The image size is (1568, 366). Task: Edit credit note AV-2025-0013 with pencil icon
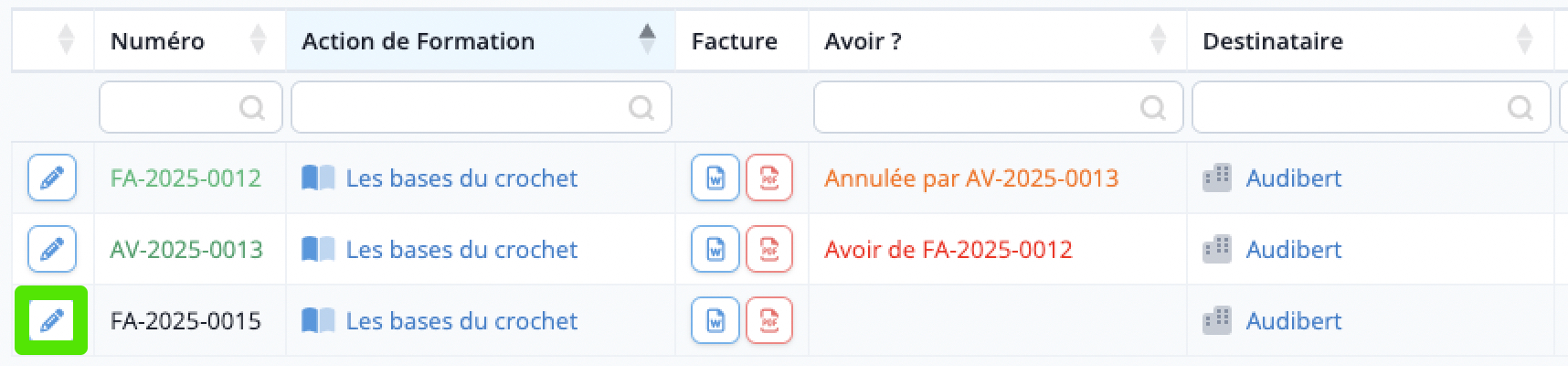52,249
